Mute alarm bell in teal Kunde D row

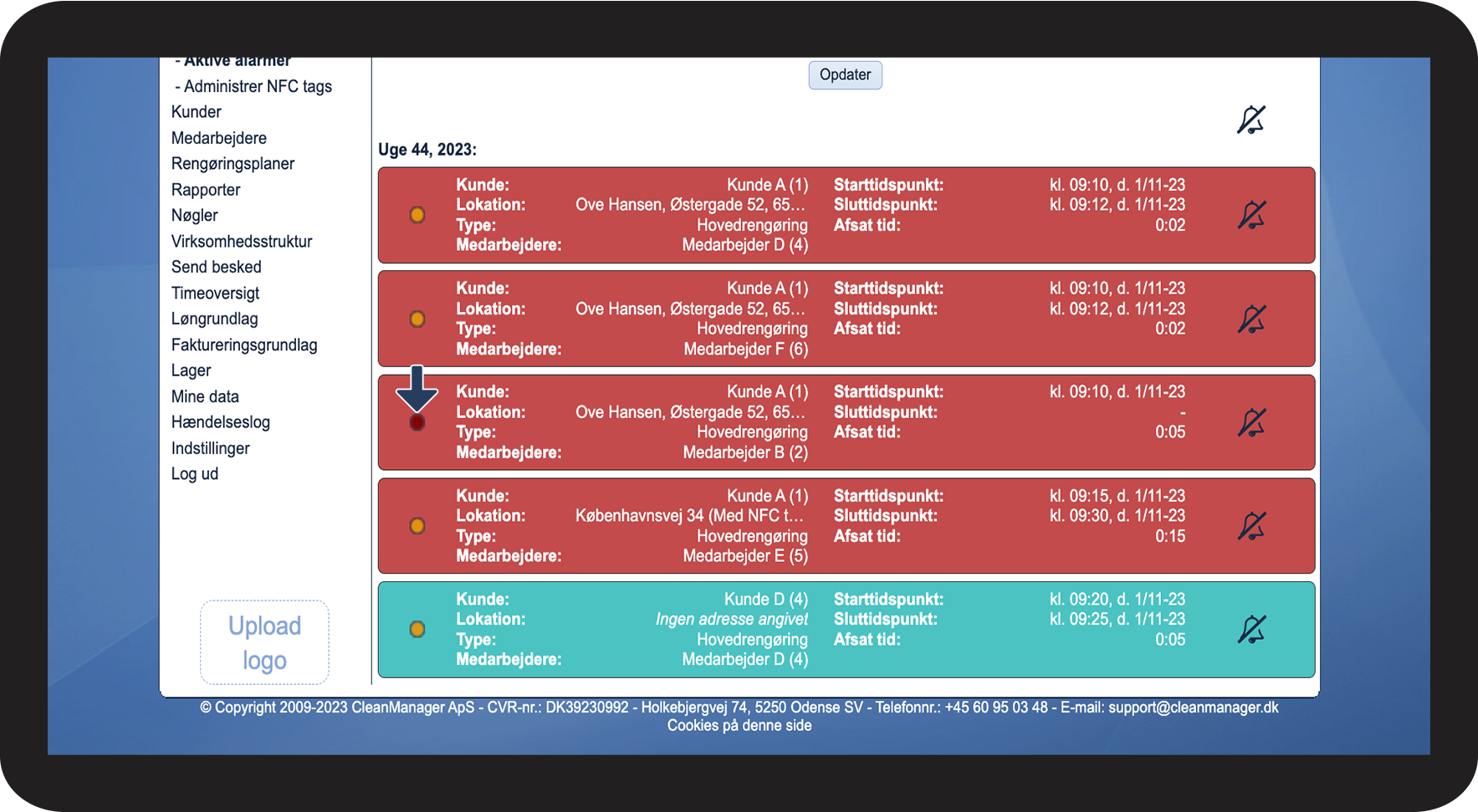pyautogui.click(x=1251, y=630)
